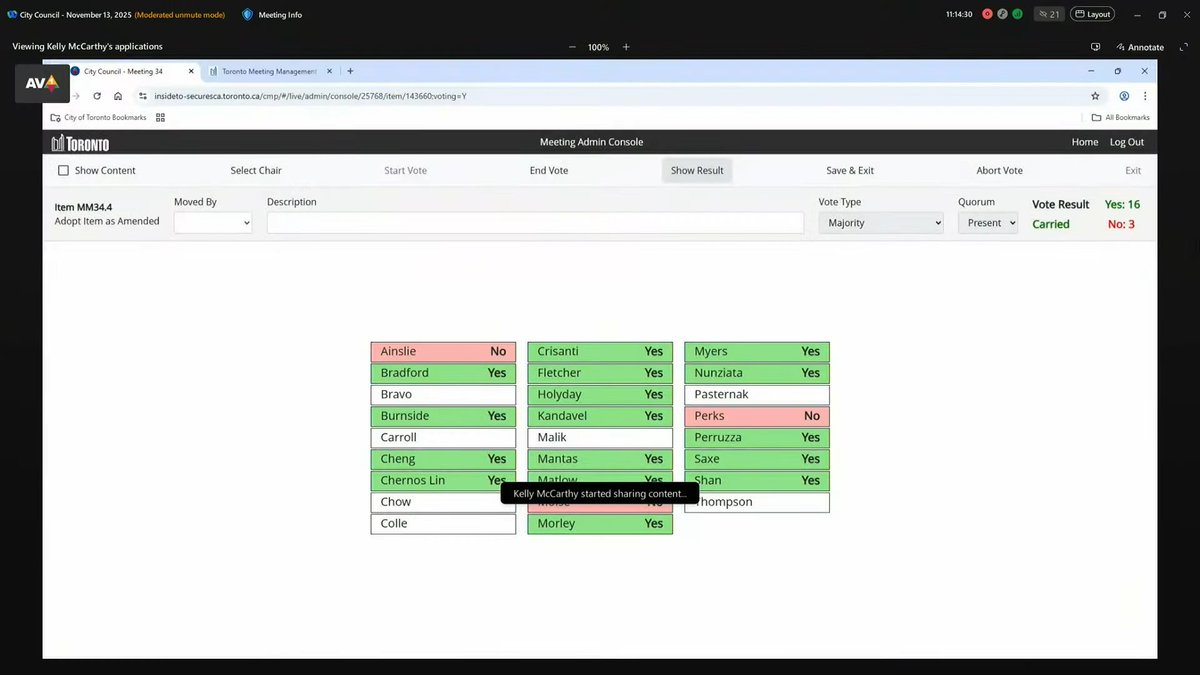Viewport: 1200px width, 675px height.
Task: Click the blank Pasternak vote cell
Action: point(757,394)
